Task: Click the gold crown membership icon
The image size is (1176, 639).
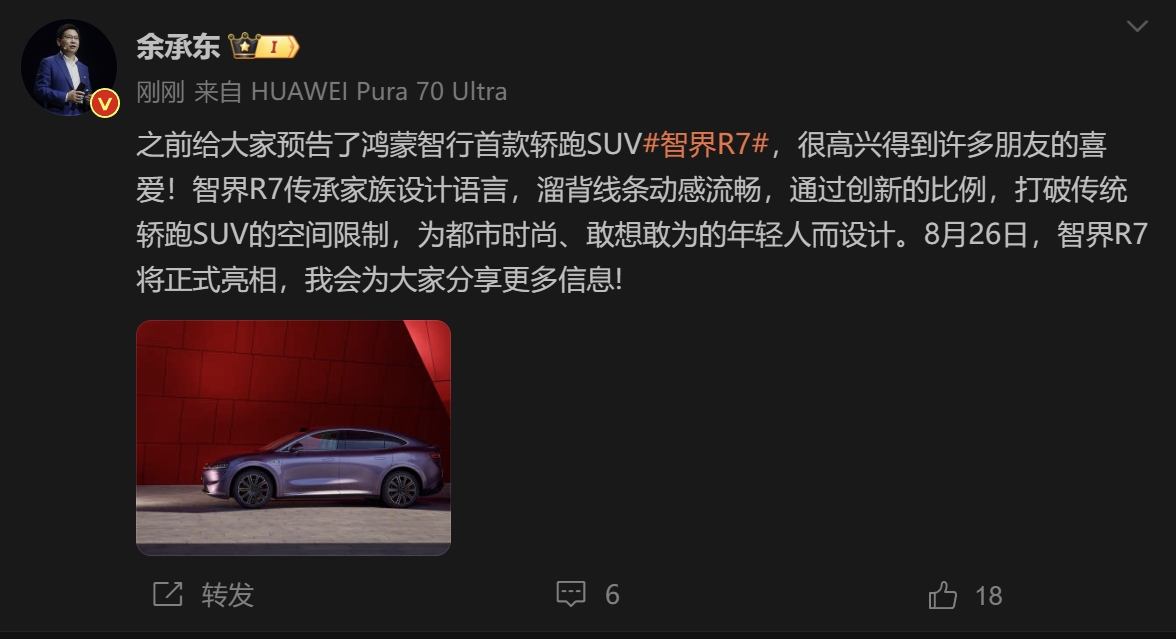Action: click(244, 46)
